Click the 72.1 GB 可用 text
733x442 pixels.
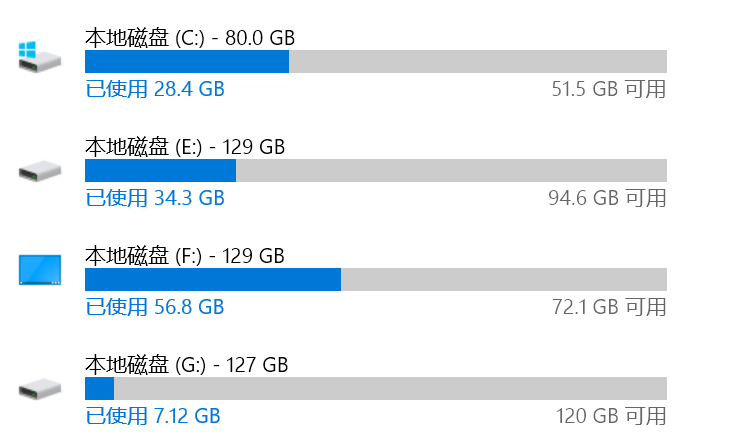pos(608,306)
